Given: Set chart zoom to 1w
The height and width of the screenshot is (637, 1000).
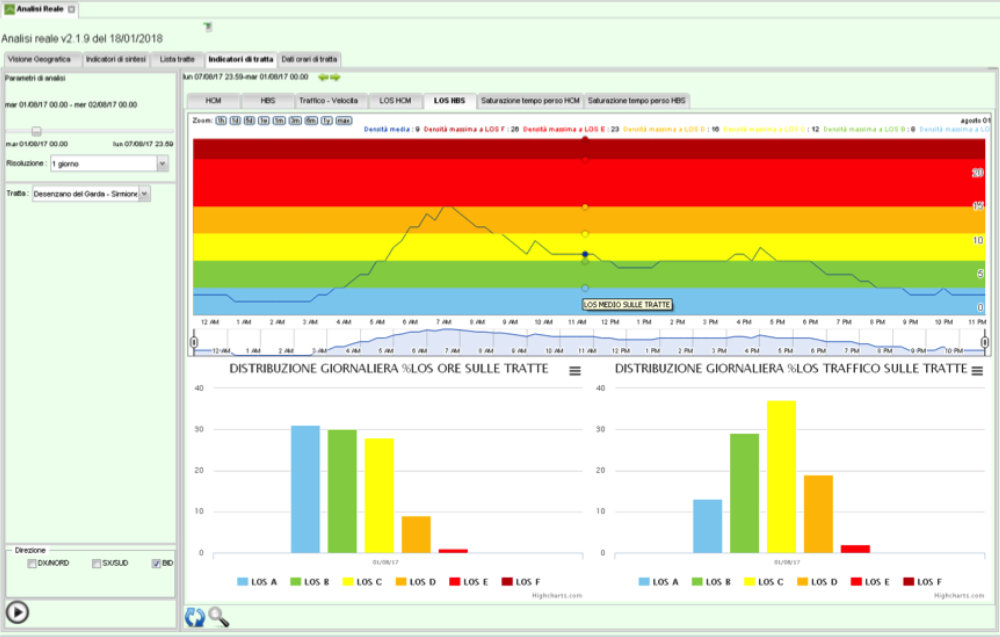Looking at the screenshot, I should click(x=263, y=121).
